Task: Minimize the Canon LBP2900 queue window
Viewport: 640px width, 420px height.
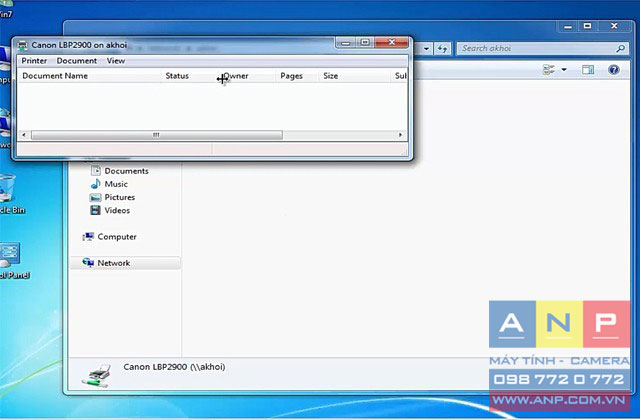Action: [x=346, y=42]
